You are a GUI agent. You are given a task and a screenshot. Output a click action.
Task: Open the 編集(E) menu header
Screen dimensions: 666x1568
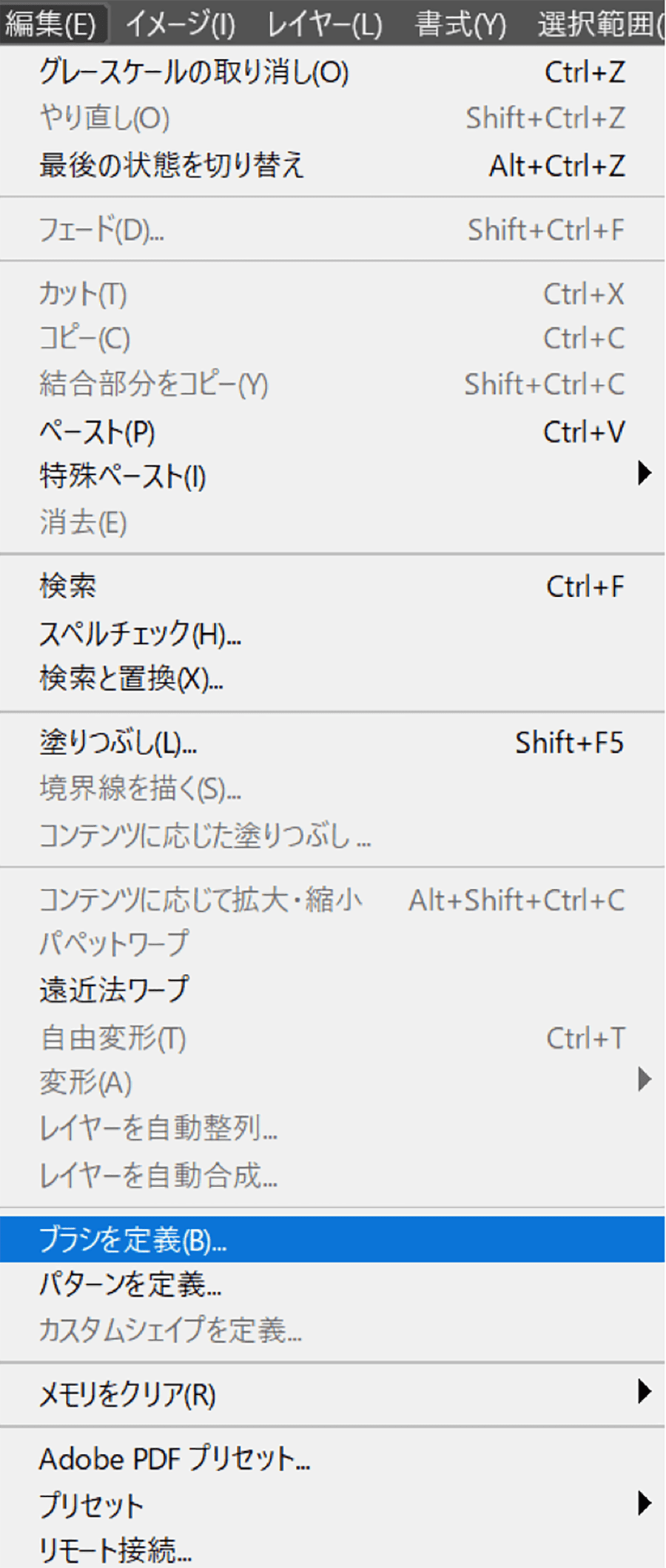(50, 24)
